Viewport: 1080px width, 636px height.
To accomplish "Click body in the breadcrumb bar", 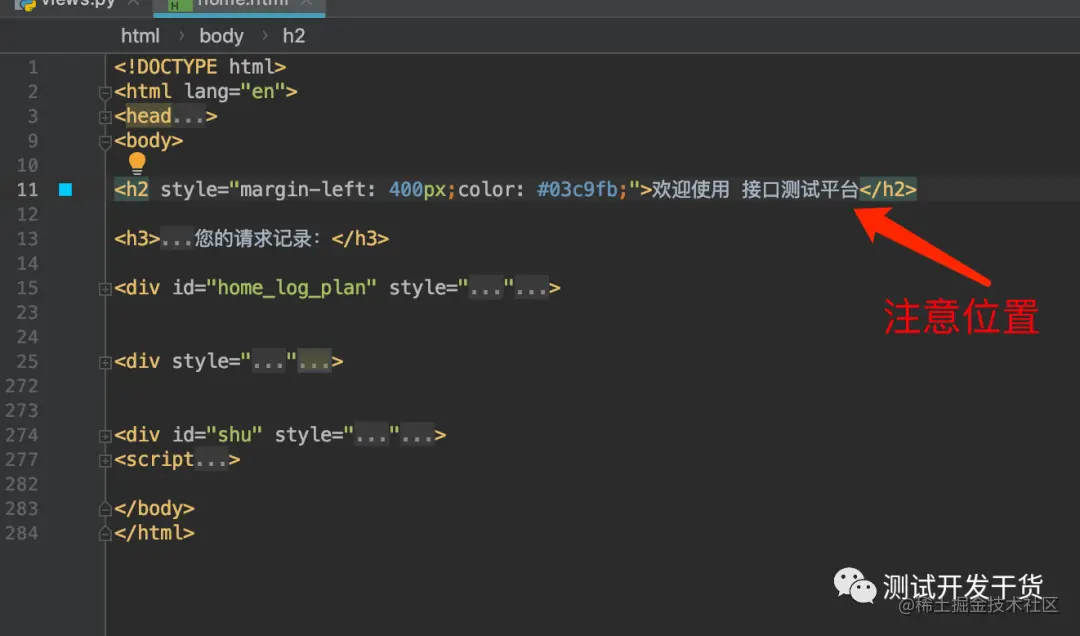I will [x=221, y=35].
